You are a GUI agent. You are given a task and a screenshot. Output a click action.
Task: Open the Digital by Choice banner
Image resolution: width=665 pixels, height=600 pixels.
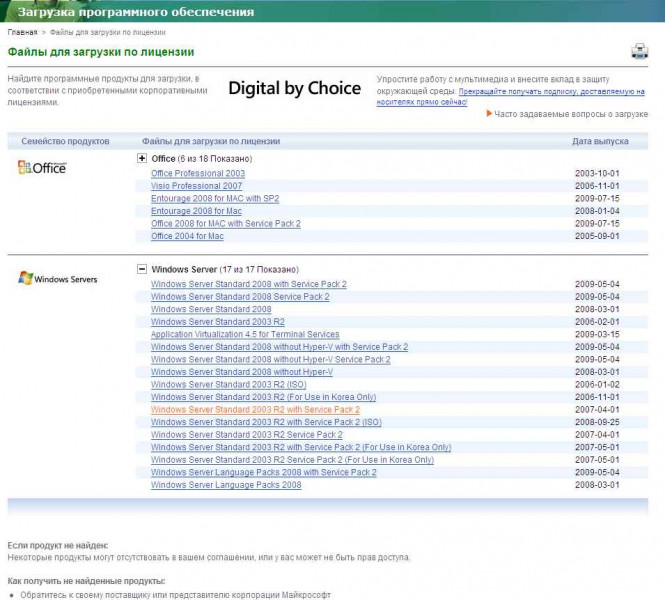click(294, 88)
